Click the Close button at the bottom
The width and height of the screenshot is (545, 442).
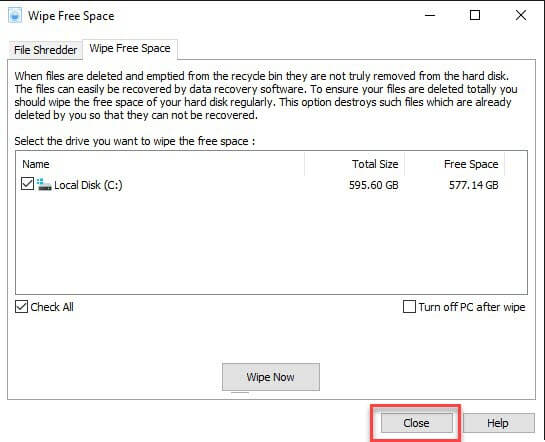coord(416,423)
